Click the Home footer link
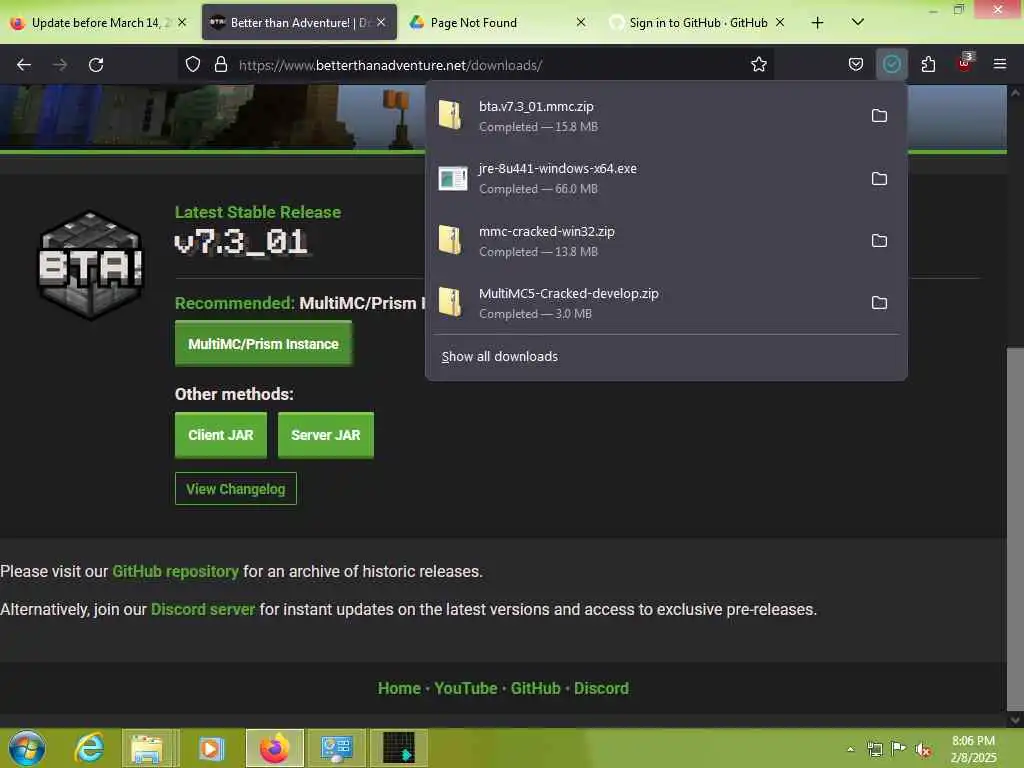 tap(399, 688)
